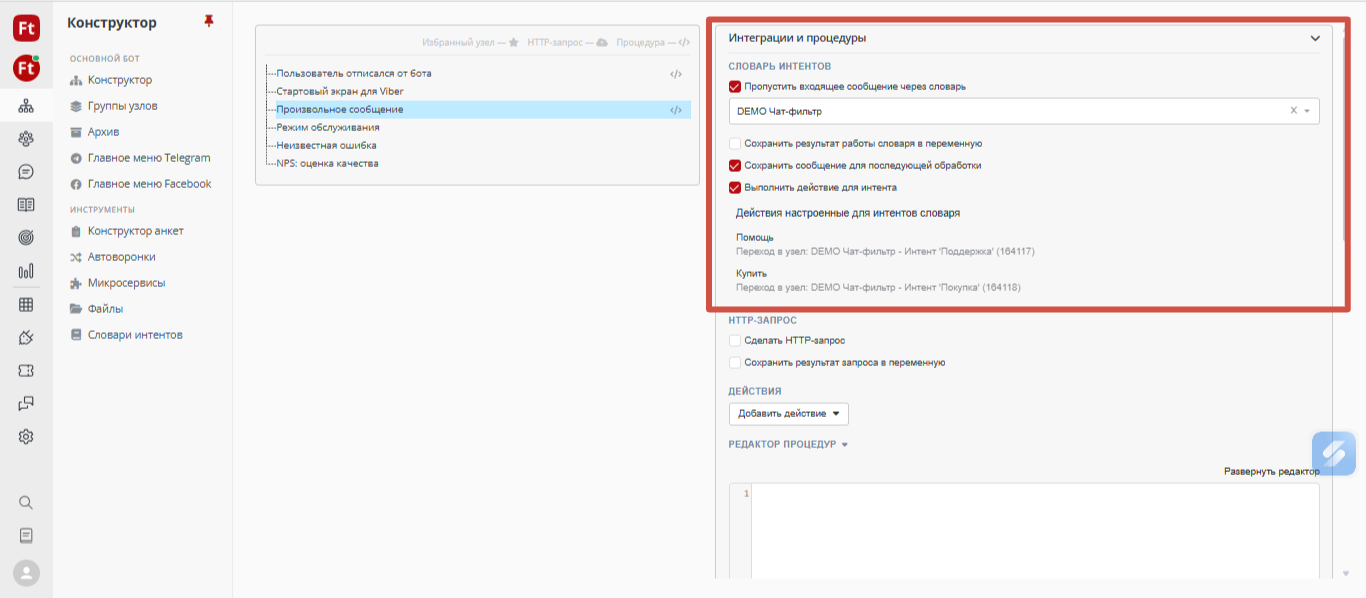The image size is (1366, 598).
Task: Click the code icon on Произвольное сообщение row
Action: point(676,110)
